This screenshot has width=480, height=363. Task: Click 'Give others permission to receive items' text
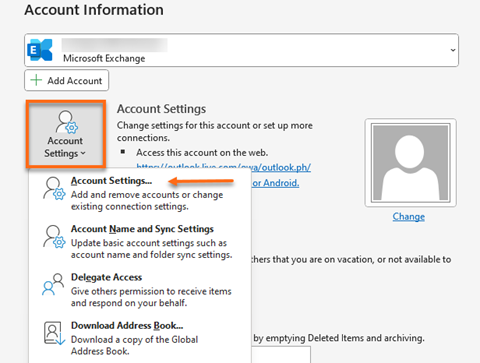[x=151, y=291]
